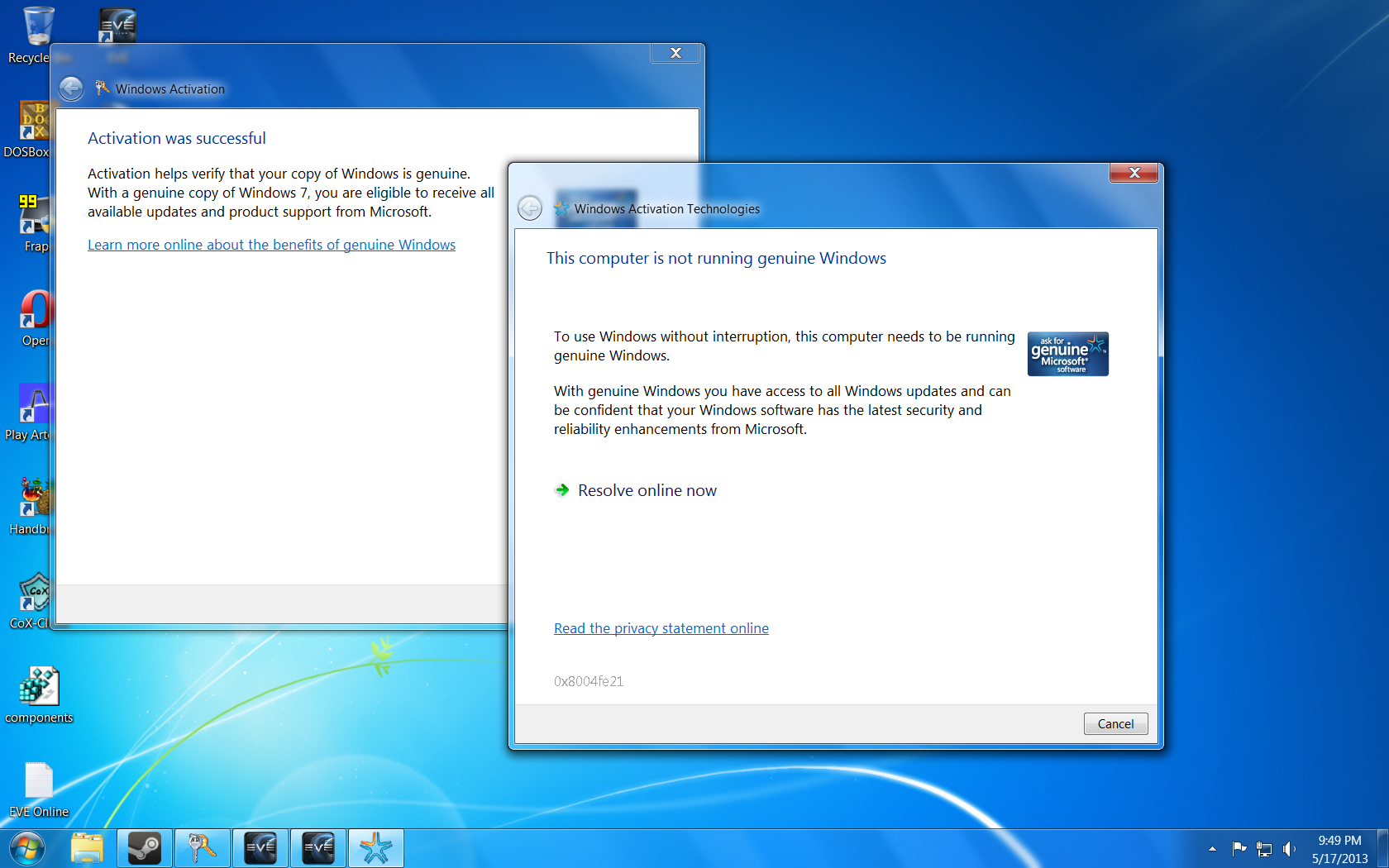
Task: Select the Opera desktop shortcut
Action: pos(35,317)
